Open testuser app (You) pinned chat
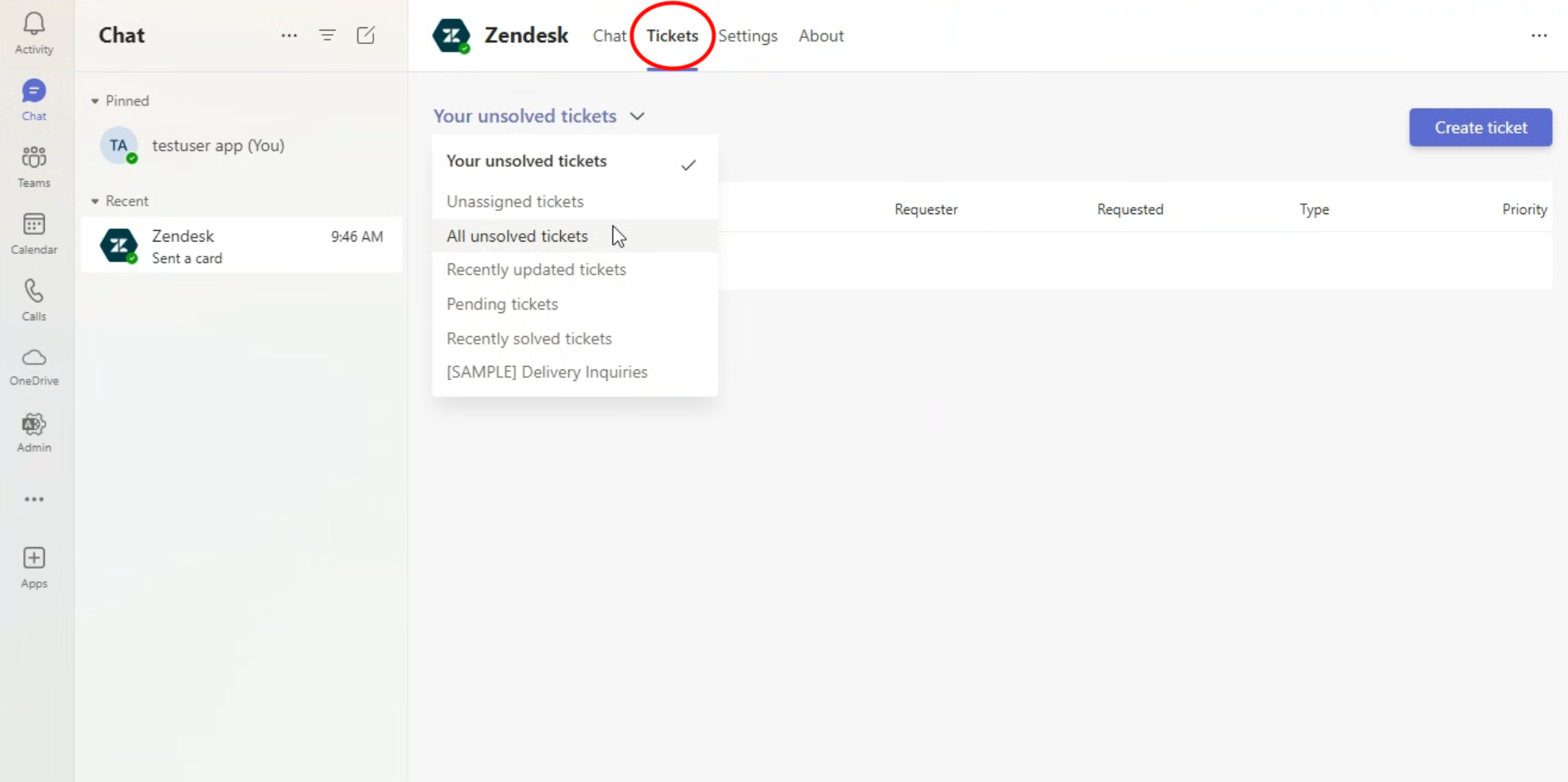 (241, 145)
